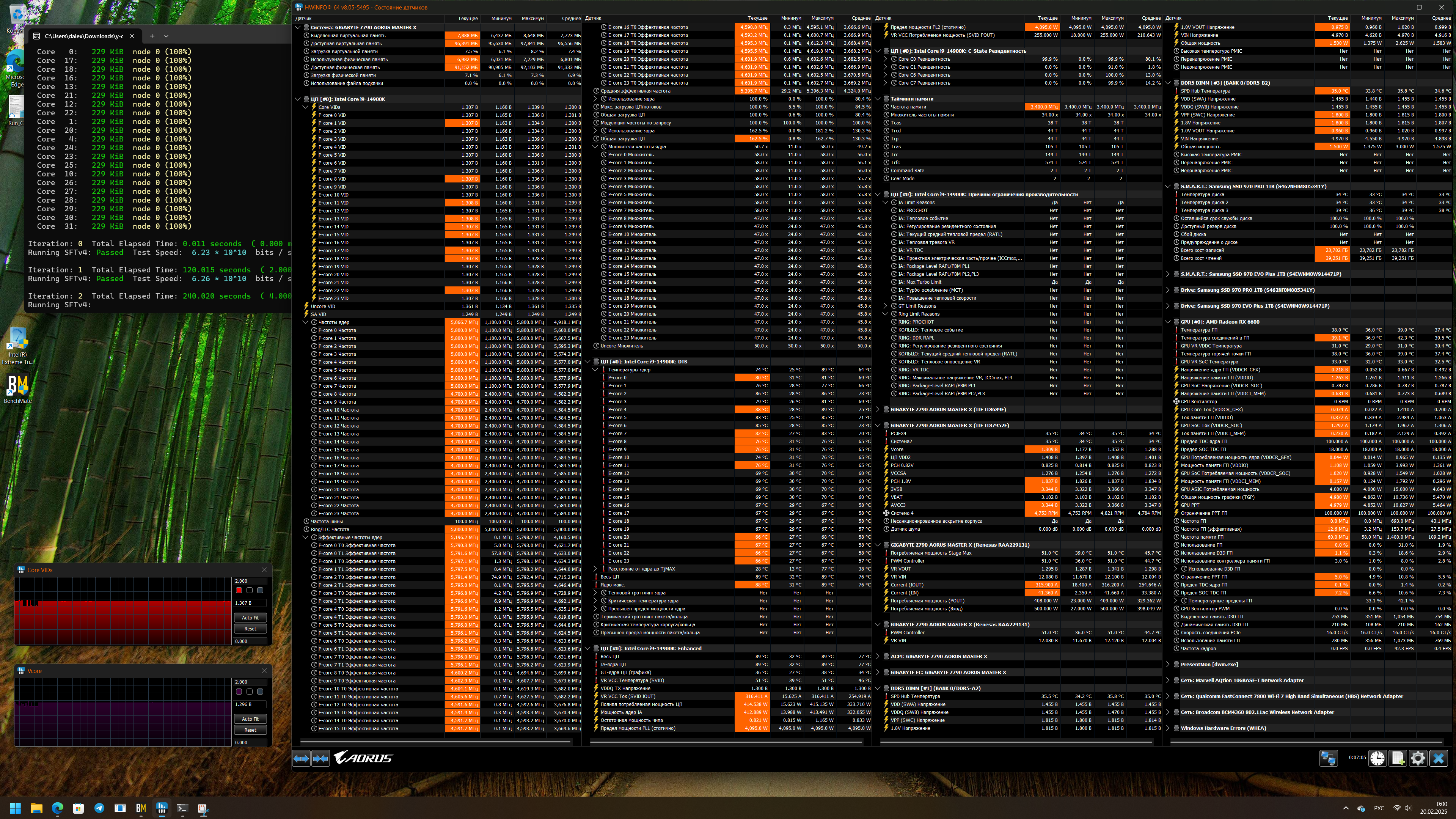
Task: Click Auto Fit in Core VIDs graph
Action: coord(250,618)
